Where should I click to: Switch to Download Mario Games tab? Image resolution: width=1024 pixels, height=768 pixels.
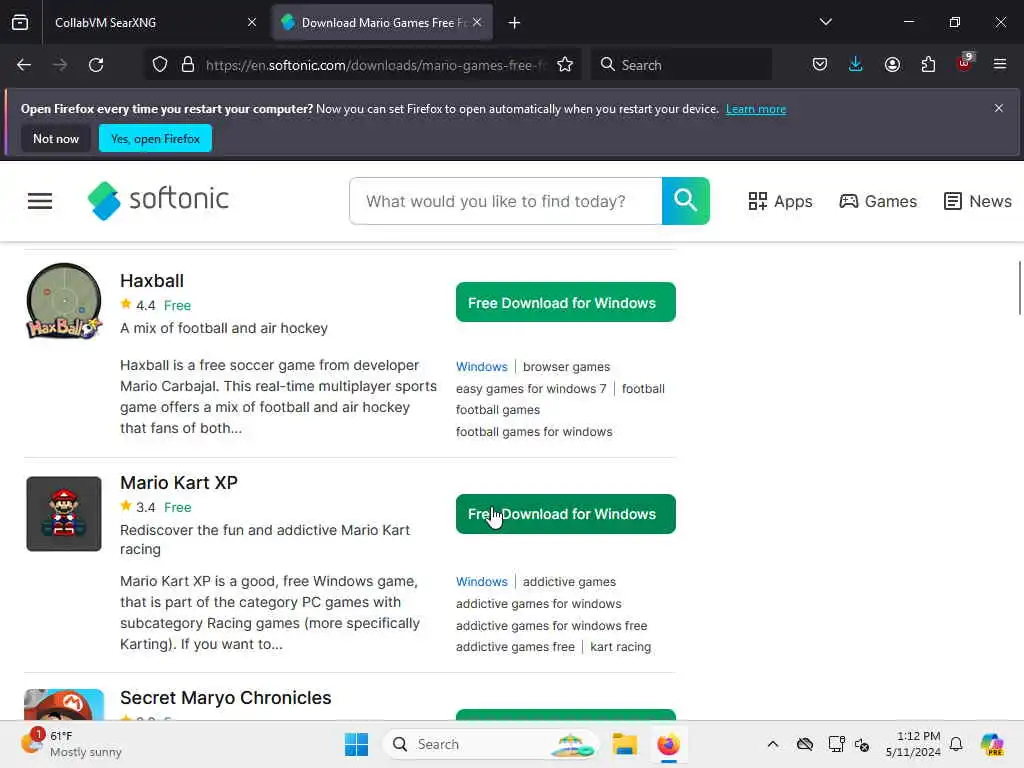pos(382,23)
